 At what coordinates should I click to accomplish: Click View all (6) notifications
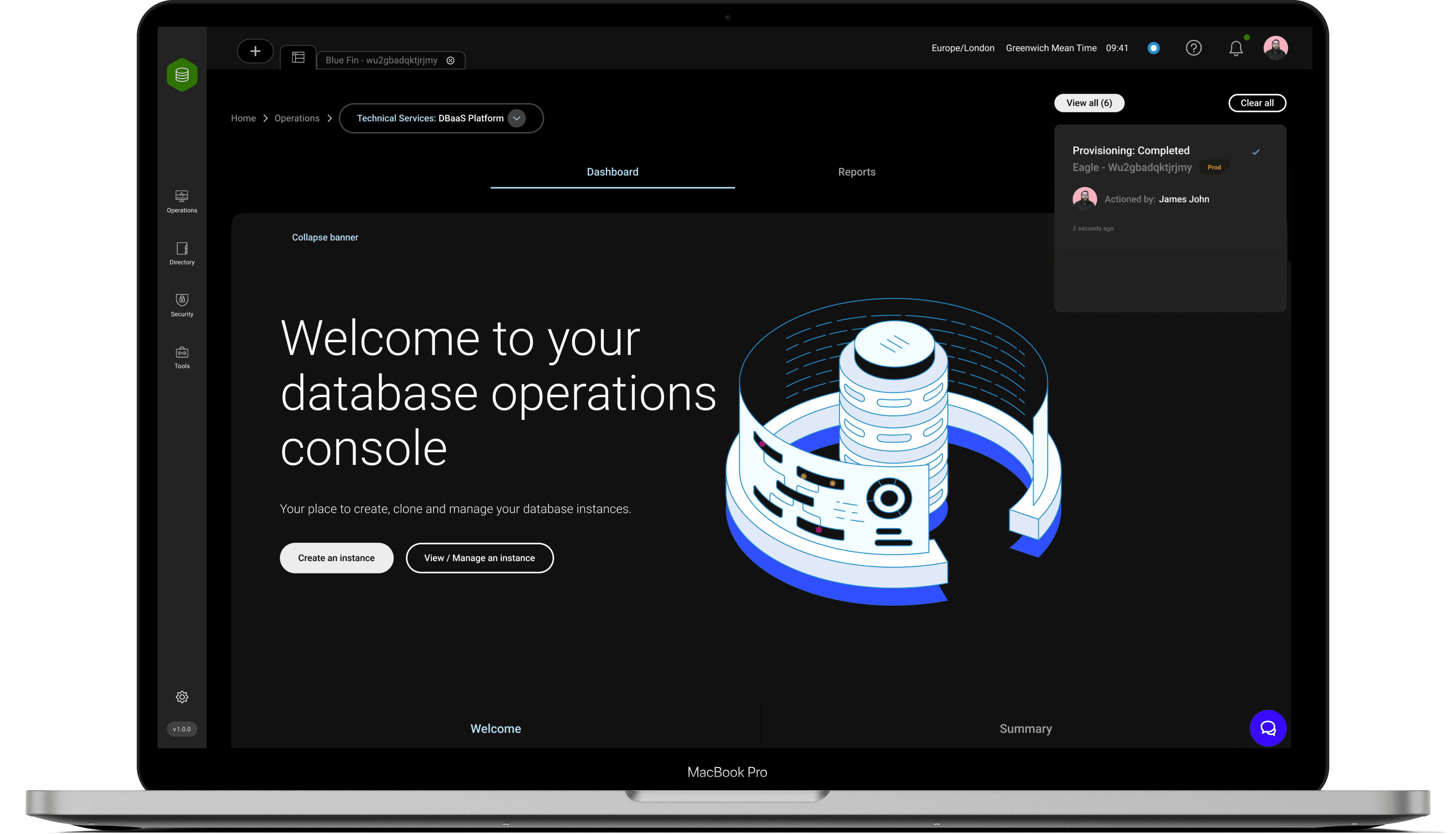1089,103
